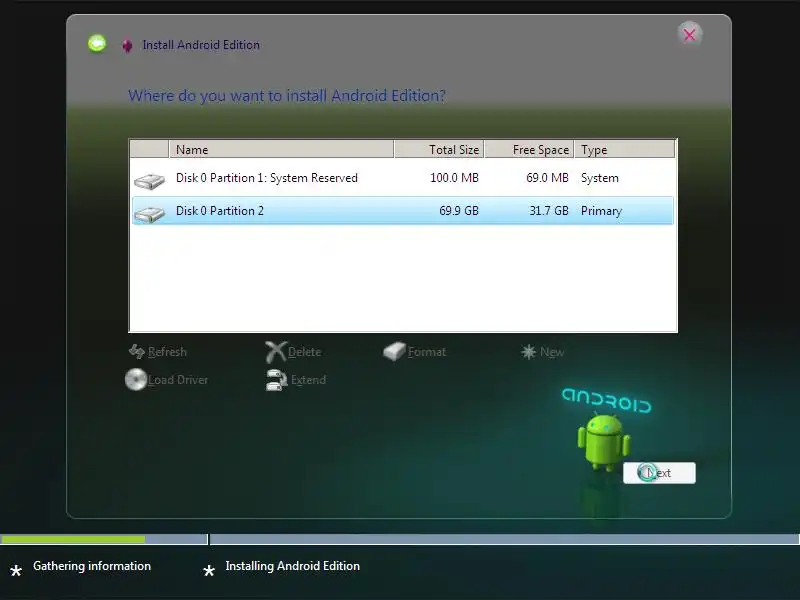Viewport: 800px width, 600px height.
Task: Click the drive icon for Partition 1
Action: (149, 181)
